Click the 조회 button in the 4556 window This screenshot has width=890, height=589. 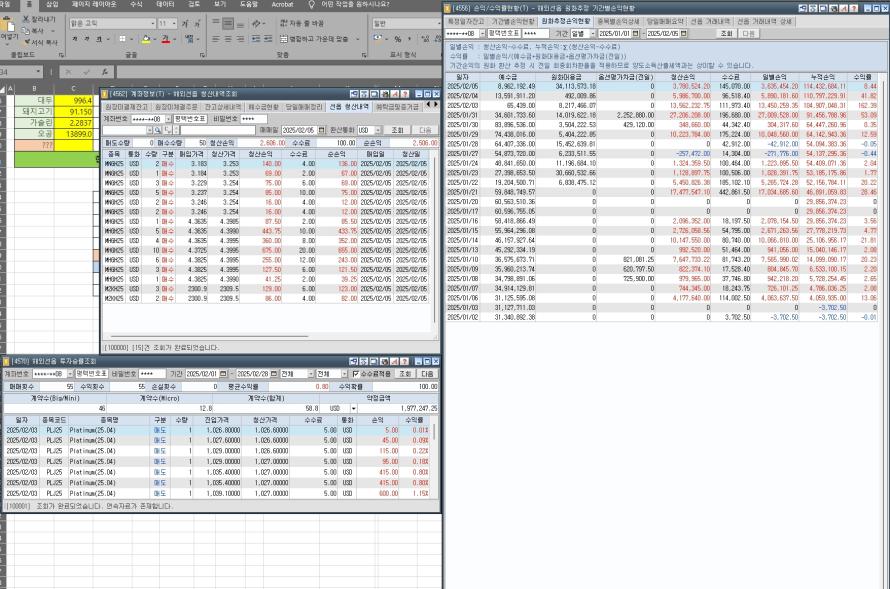pyautogui.click(x=727, y=33)
